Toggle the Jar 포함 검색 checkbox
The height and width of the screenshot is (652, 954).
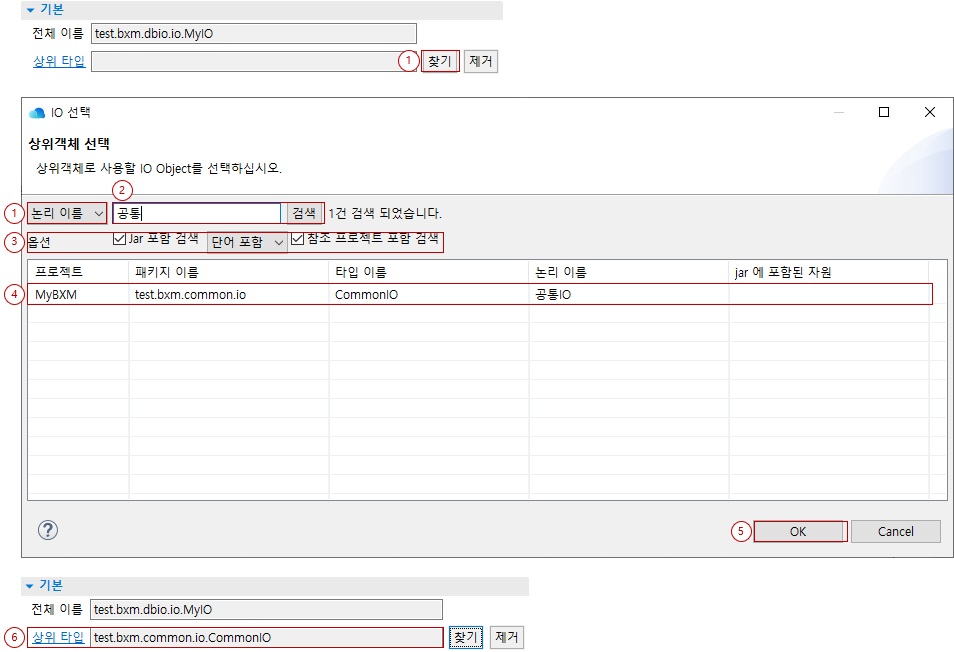click(117, 241)
